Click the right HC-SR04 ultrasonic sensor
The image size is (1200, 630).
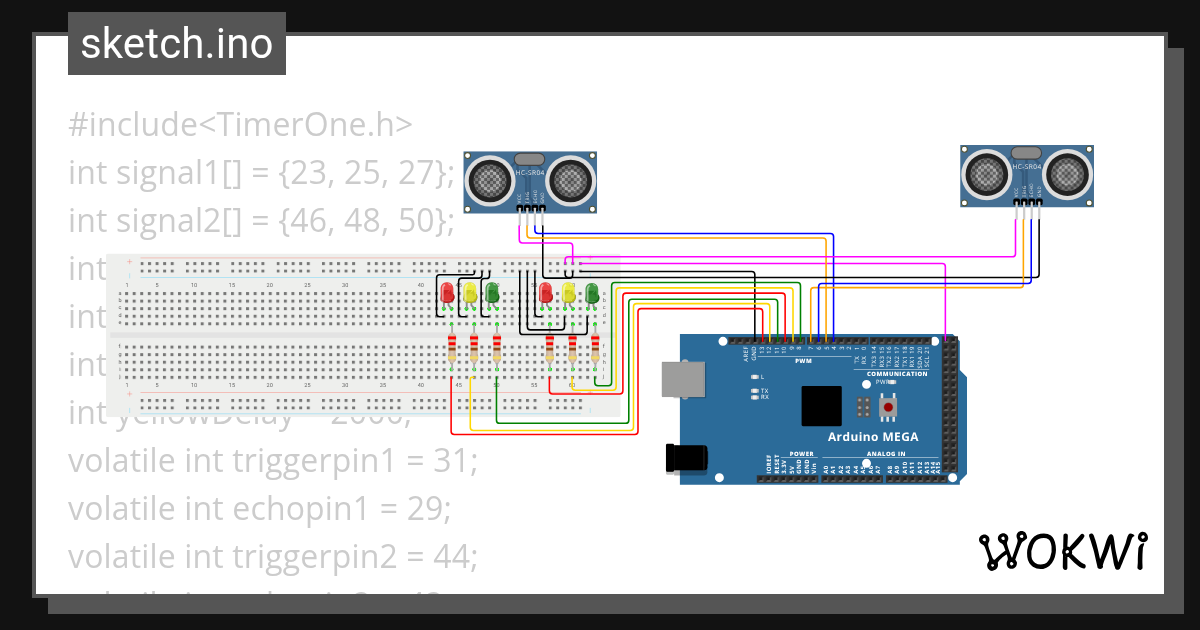[1025, 175]
